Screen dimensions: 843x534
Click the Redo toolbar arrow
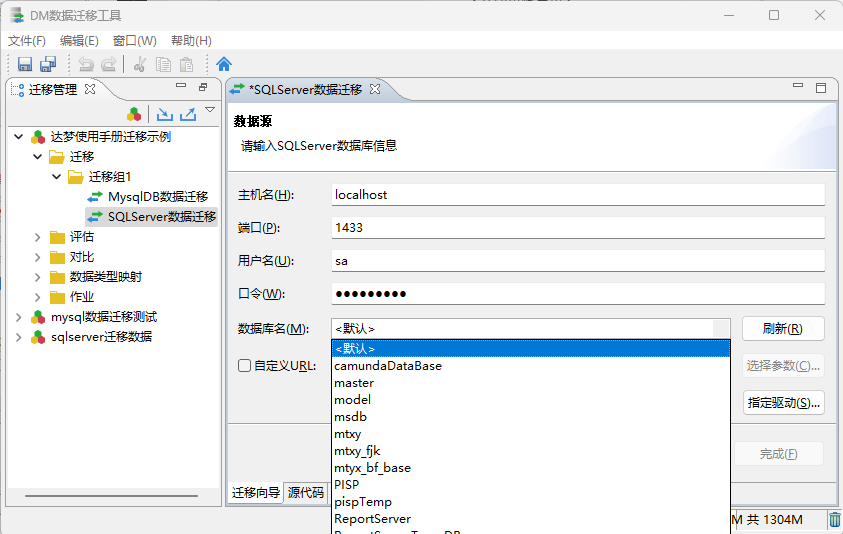tap(109, 65)
